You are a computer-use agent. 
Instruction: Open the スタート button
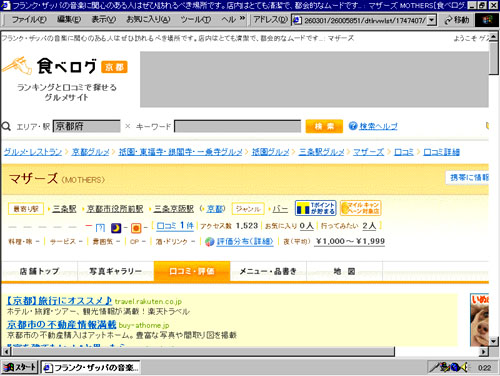click(19, 367)
